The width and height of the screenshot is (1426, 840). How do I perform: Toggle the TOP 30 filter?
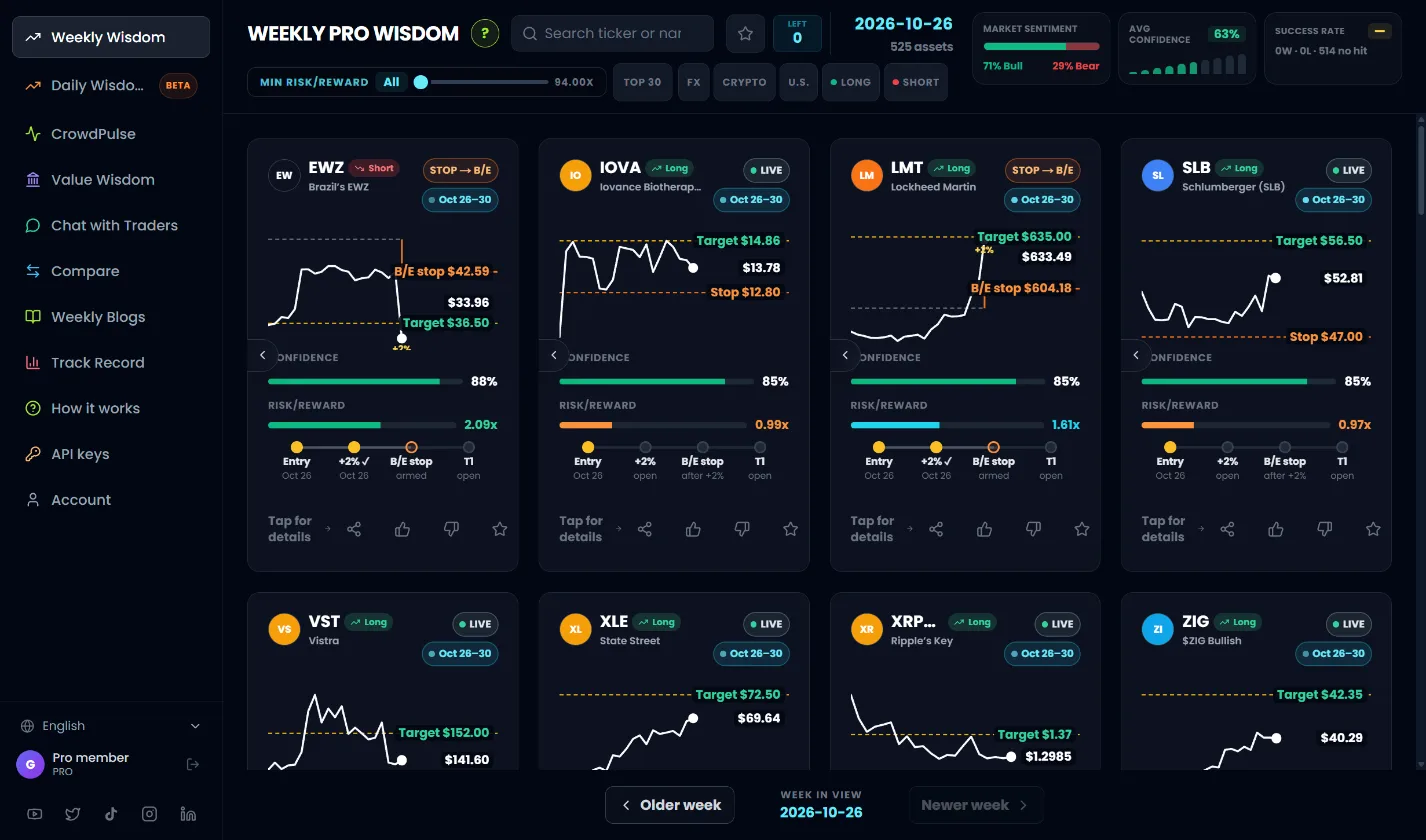point(642,82)
